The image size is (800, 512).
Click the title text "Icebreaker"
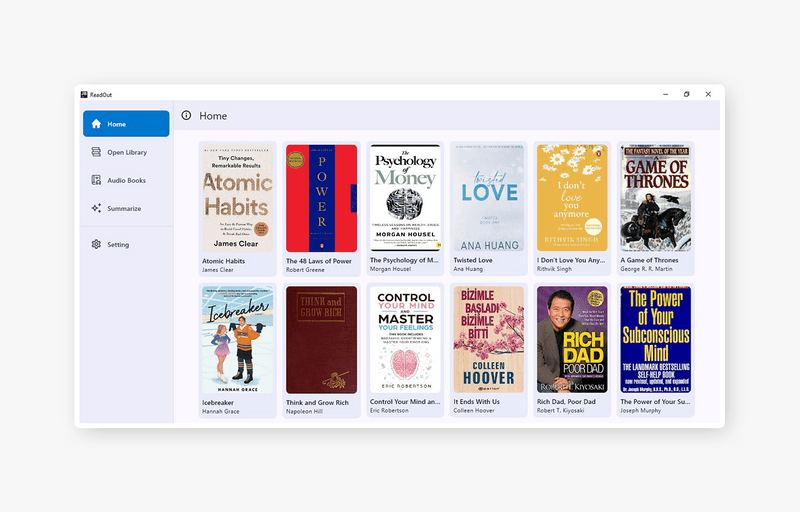218,402
